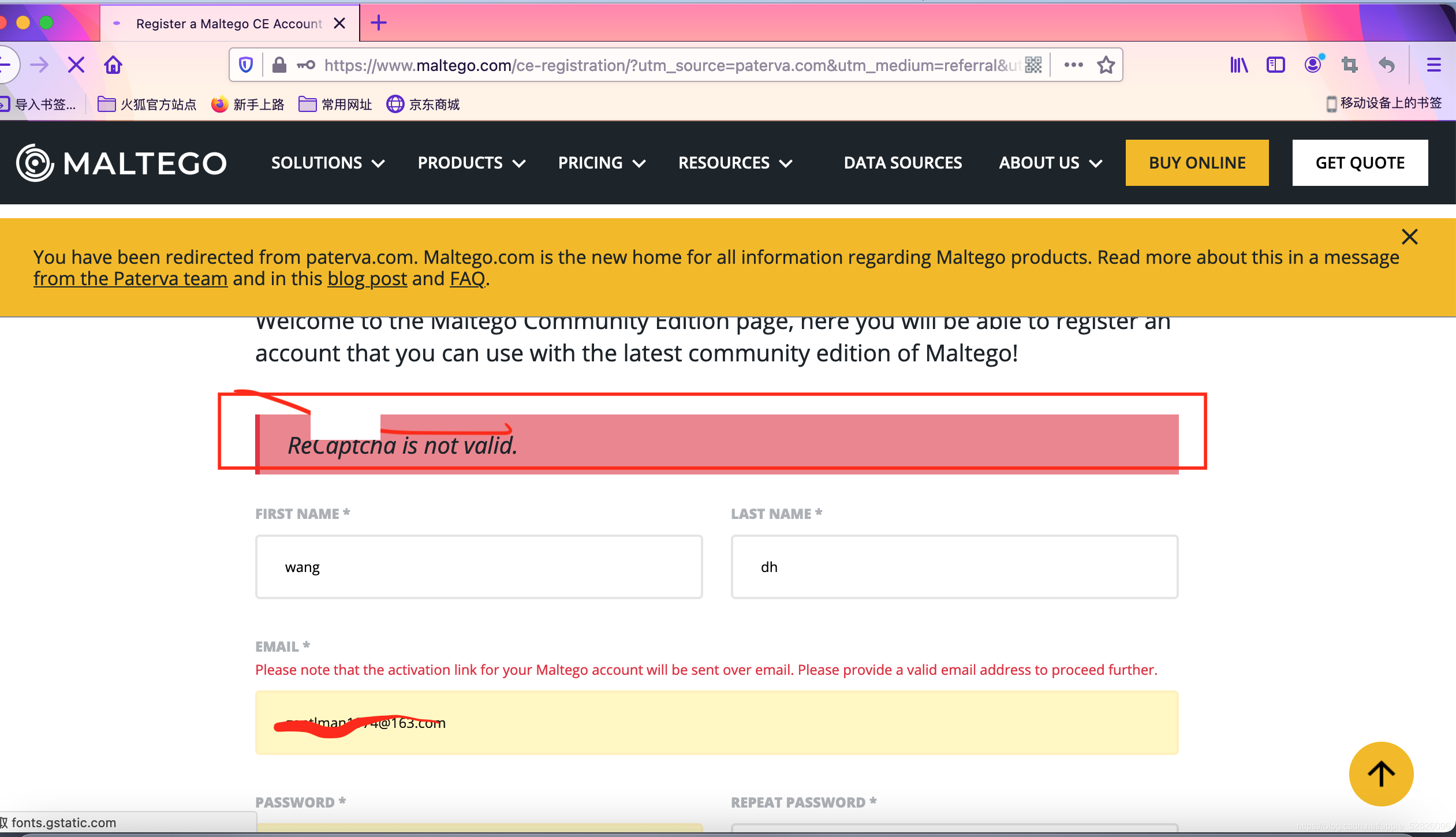Open the 火狐官方站点 bookmarks folder

point(147,104)
